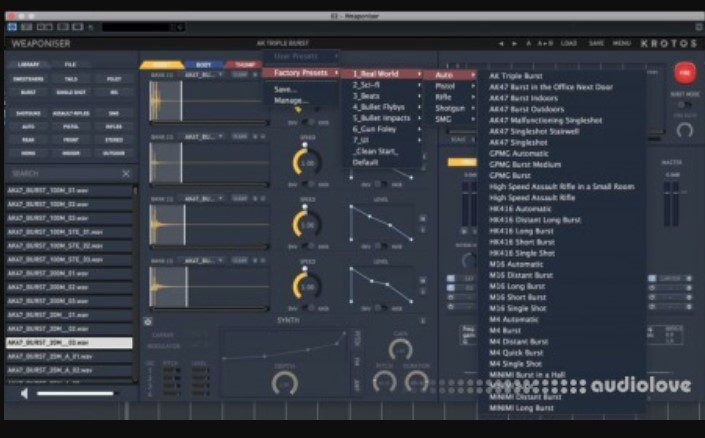Select AK47_BURST_200M_01.wav in the file list

(x=69, y=273)
